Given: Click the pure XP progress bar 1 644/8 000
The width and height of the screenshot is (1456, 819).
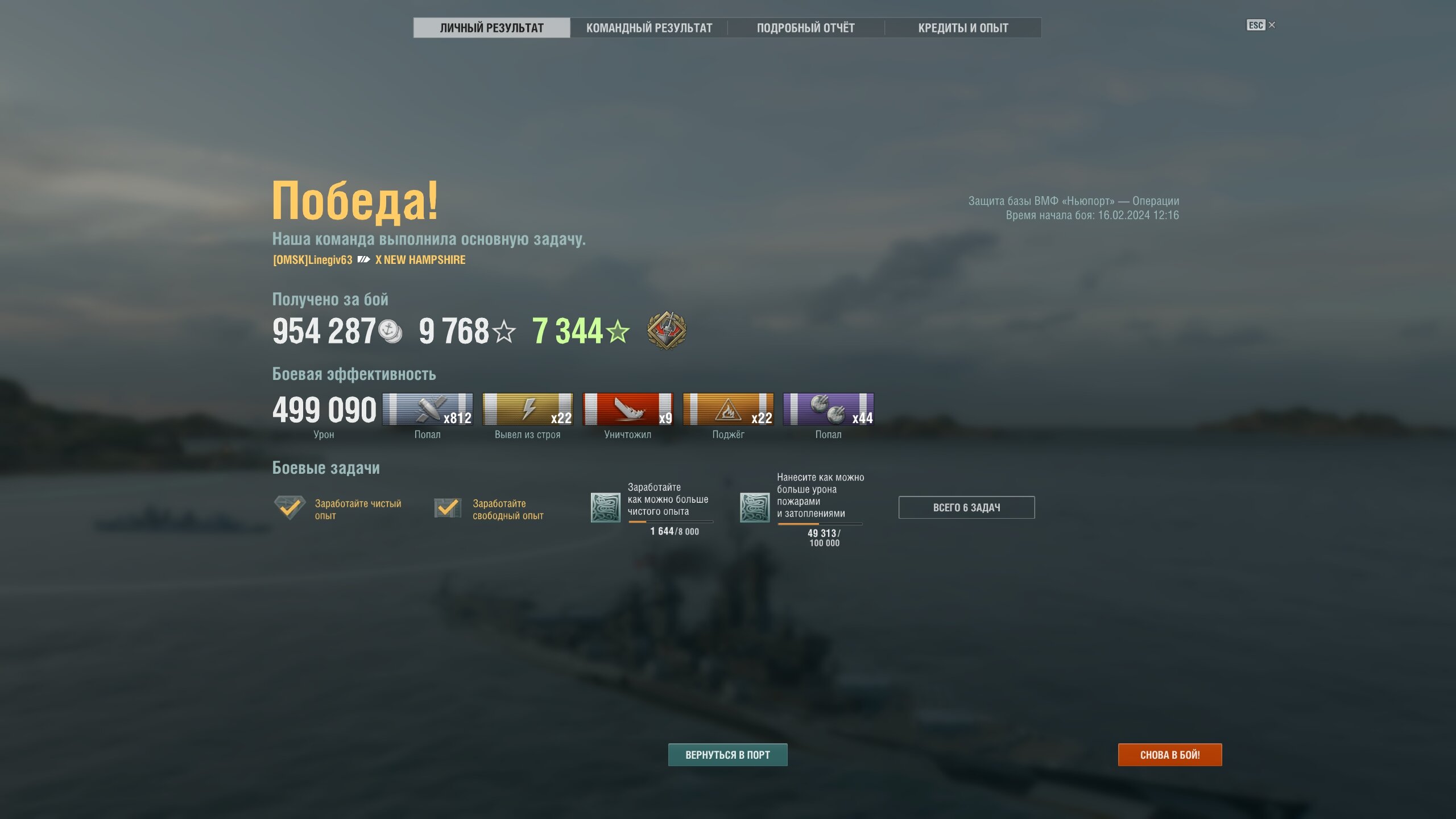Looking at the screenshot, I should [x=670, y=522].
